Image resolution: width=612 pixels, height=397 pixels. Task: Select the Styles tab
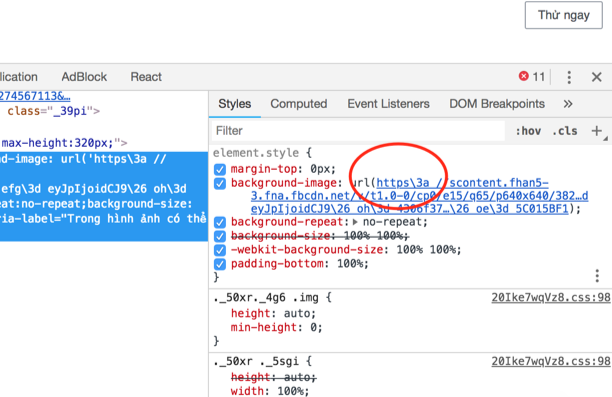[x=235, y=104]
